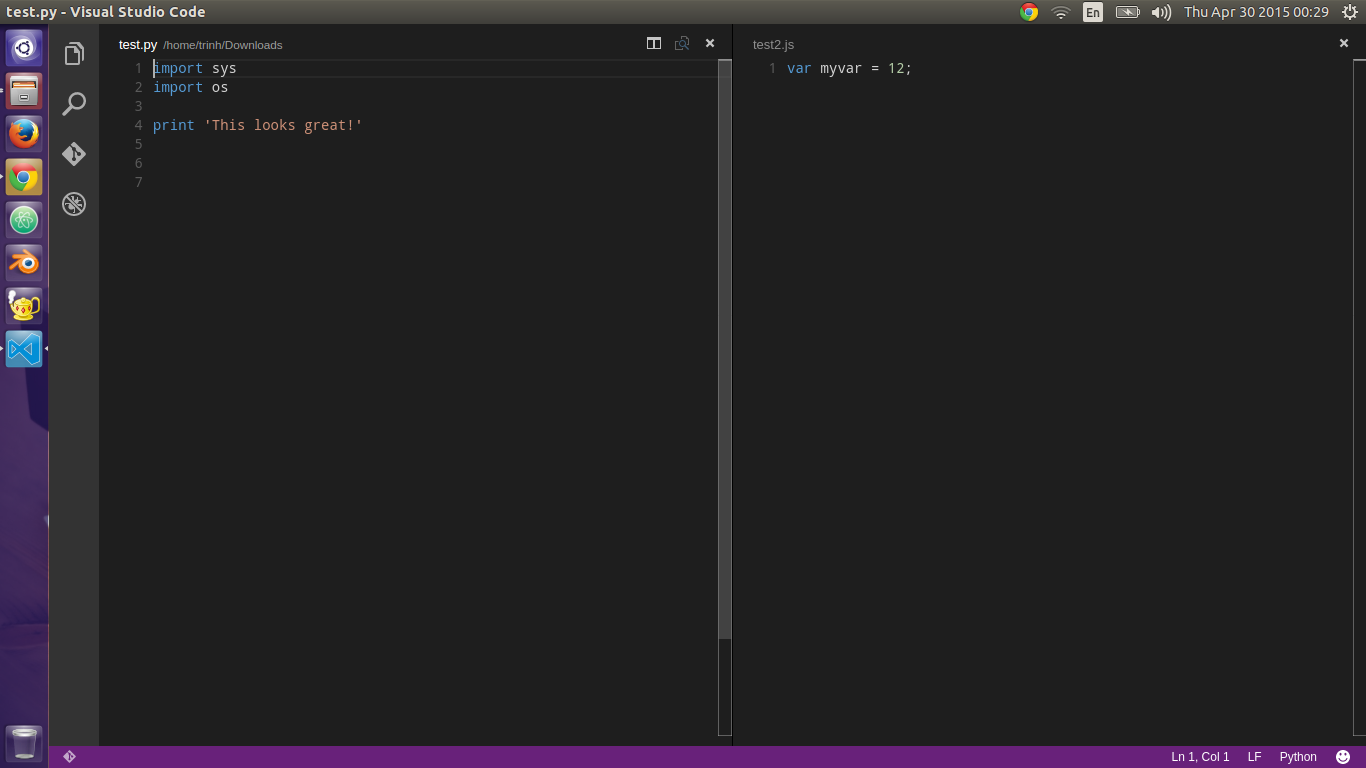The height and width of the screenshot is (768, 1366).
Task: Close the test.py editor
Action: [x=710, y=43]
